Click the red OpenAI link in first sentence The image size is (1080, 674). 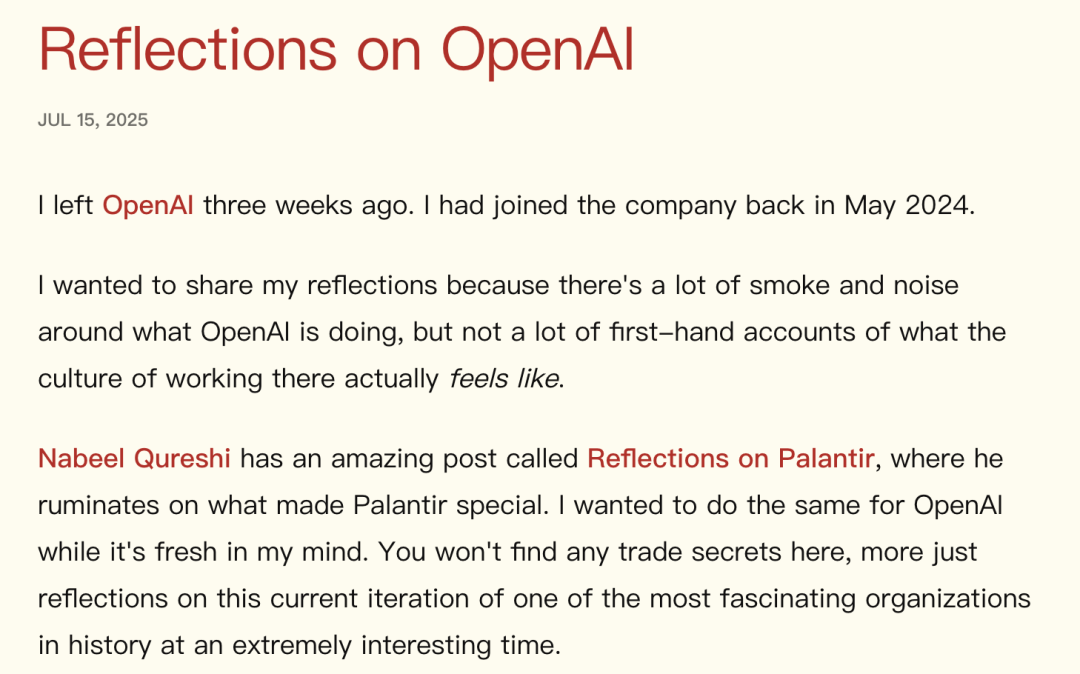147,205
